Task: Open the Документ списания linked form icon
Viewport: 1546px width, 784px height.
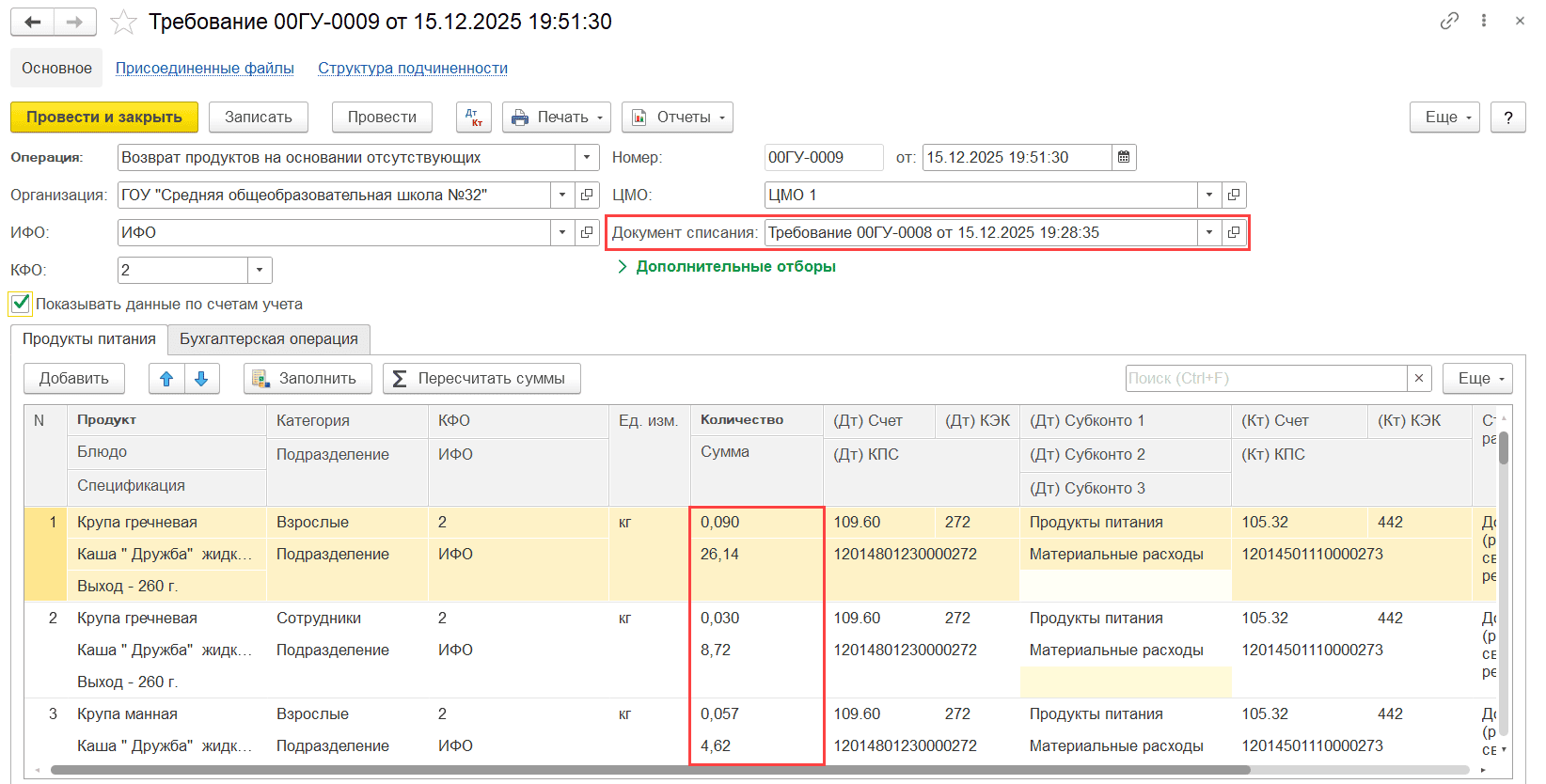Action: pos(1234,233)
